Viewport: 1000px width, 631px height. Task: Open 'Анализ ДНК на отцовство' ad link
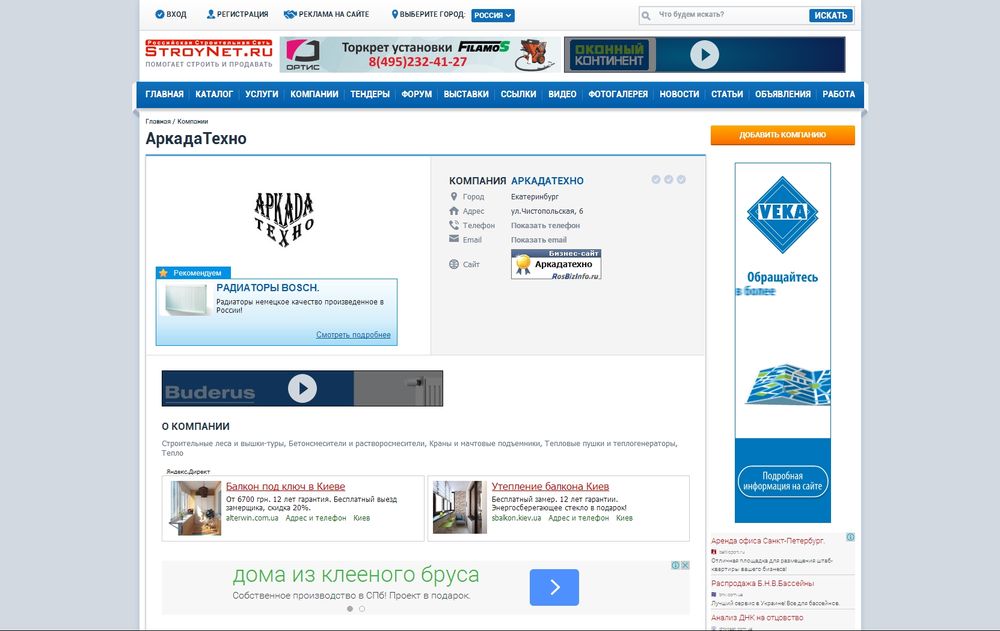(757, 618)
